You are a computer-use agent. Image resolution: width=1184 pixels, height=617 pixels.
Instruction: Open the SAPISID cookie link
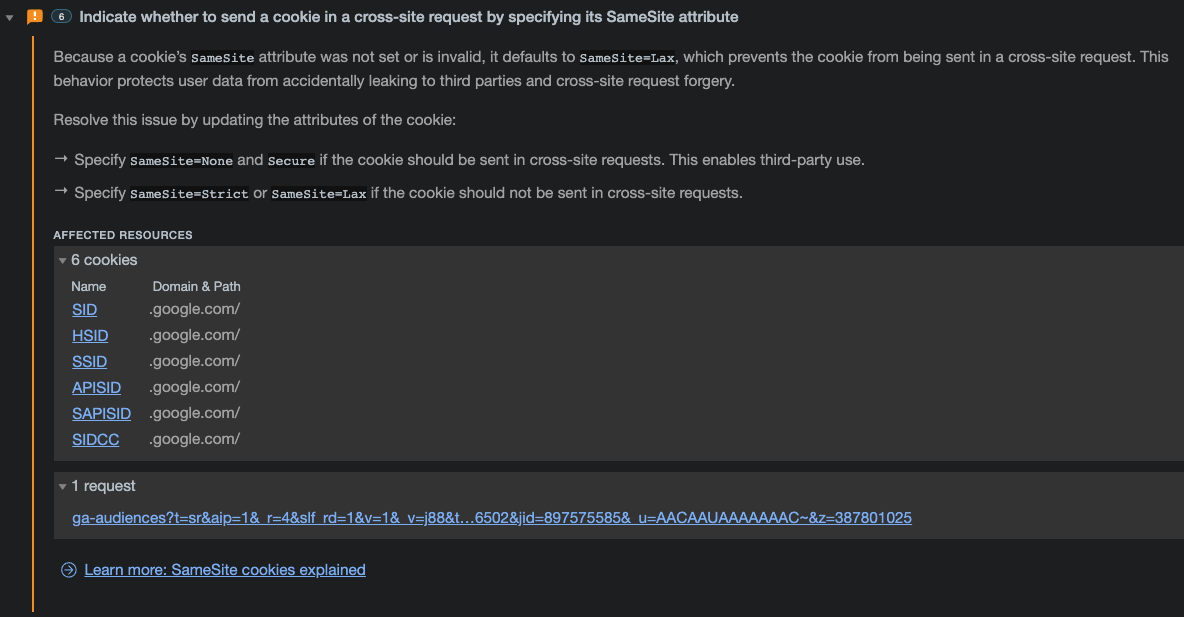(101, 414)
